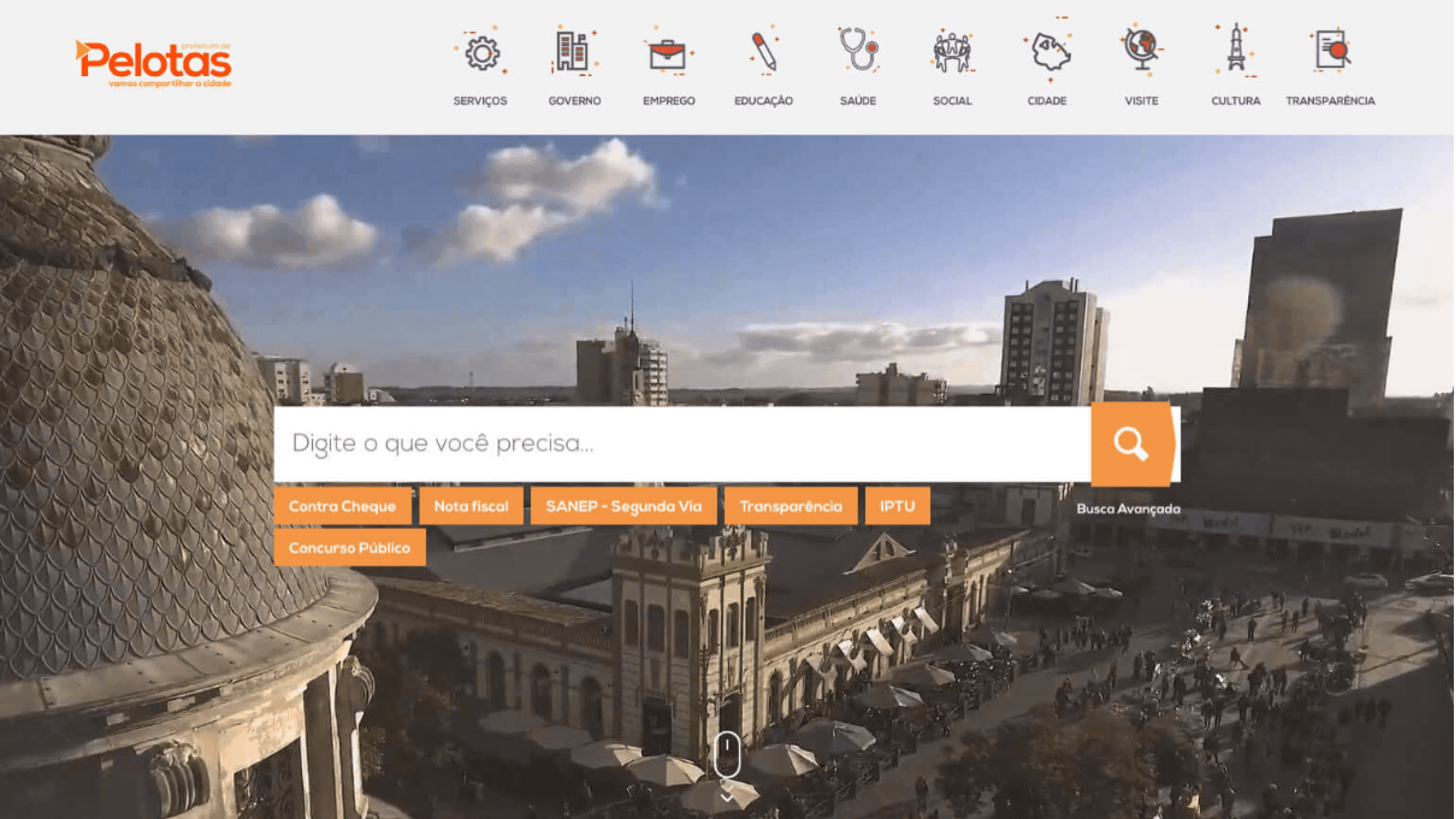The height and width of the screenshot is (819, 1456).
Task: Open the VISITE menu label
Action: point(1142,101)
